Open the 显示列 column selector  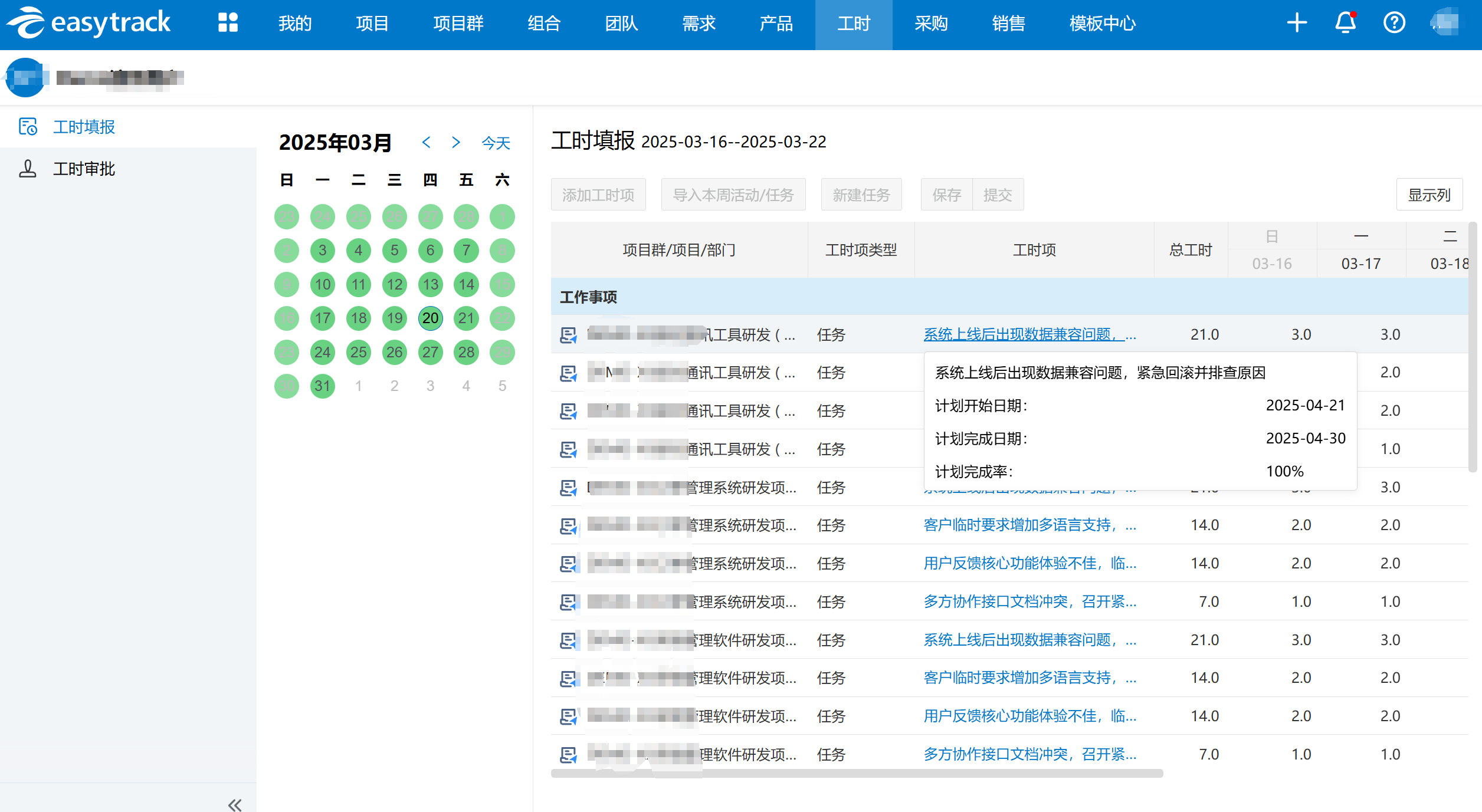click(x=1429, y=195)
